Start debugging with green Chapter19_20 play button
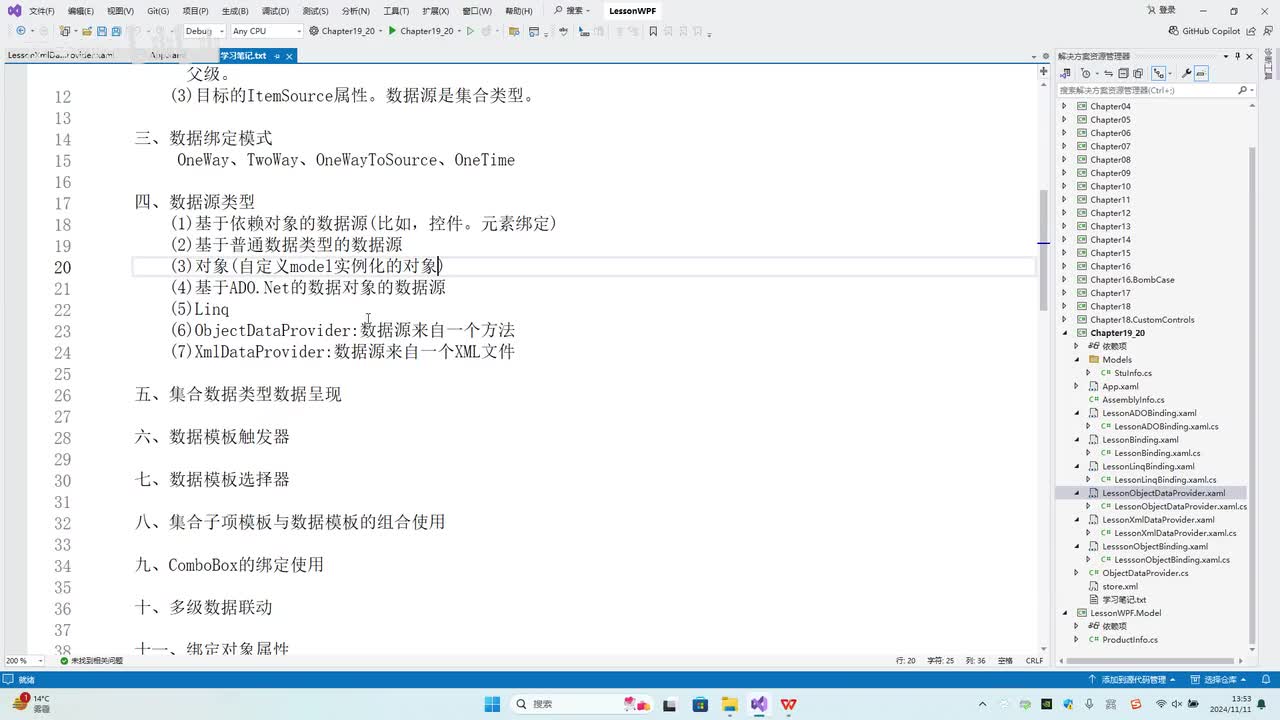 click(420, 31)
